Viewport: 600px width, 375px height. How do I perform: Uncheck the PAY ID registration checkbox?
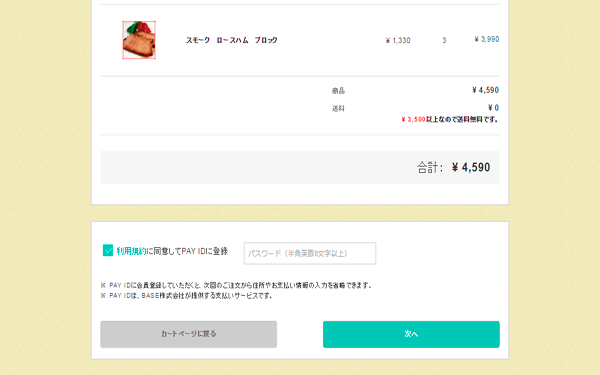tap(108, 251)
